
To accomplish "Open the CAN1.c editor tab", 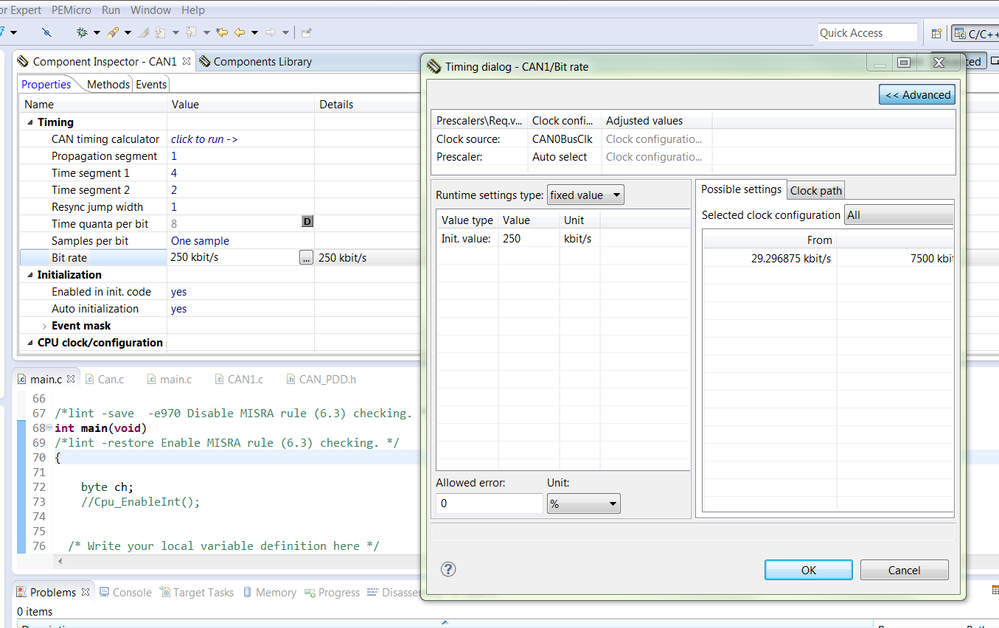I will 239,380.
